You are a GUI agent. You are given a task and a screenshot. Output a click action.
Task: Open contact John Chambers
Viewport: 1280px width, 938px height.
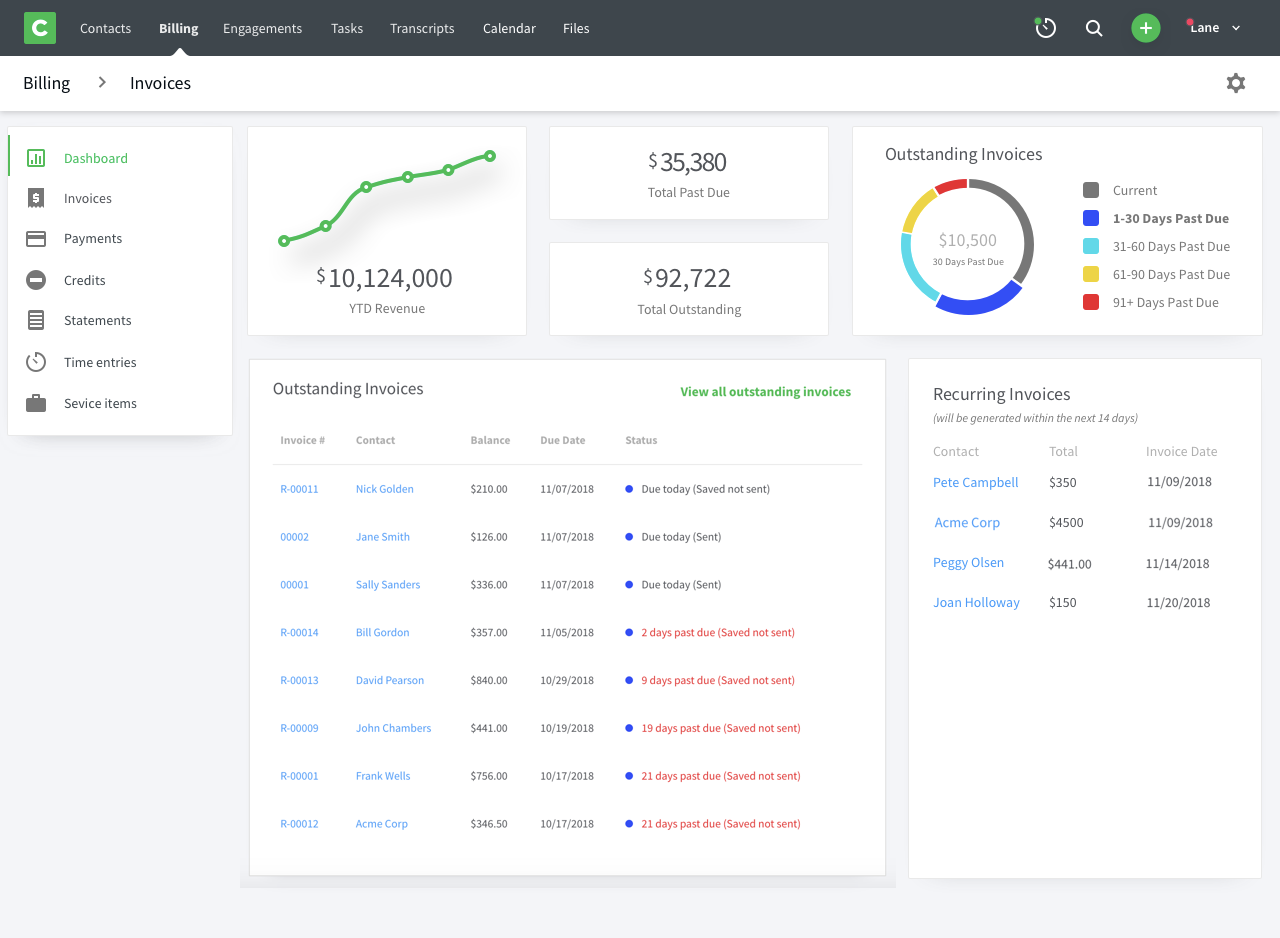(394, 728)
